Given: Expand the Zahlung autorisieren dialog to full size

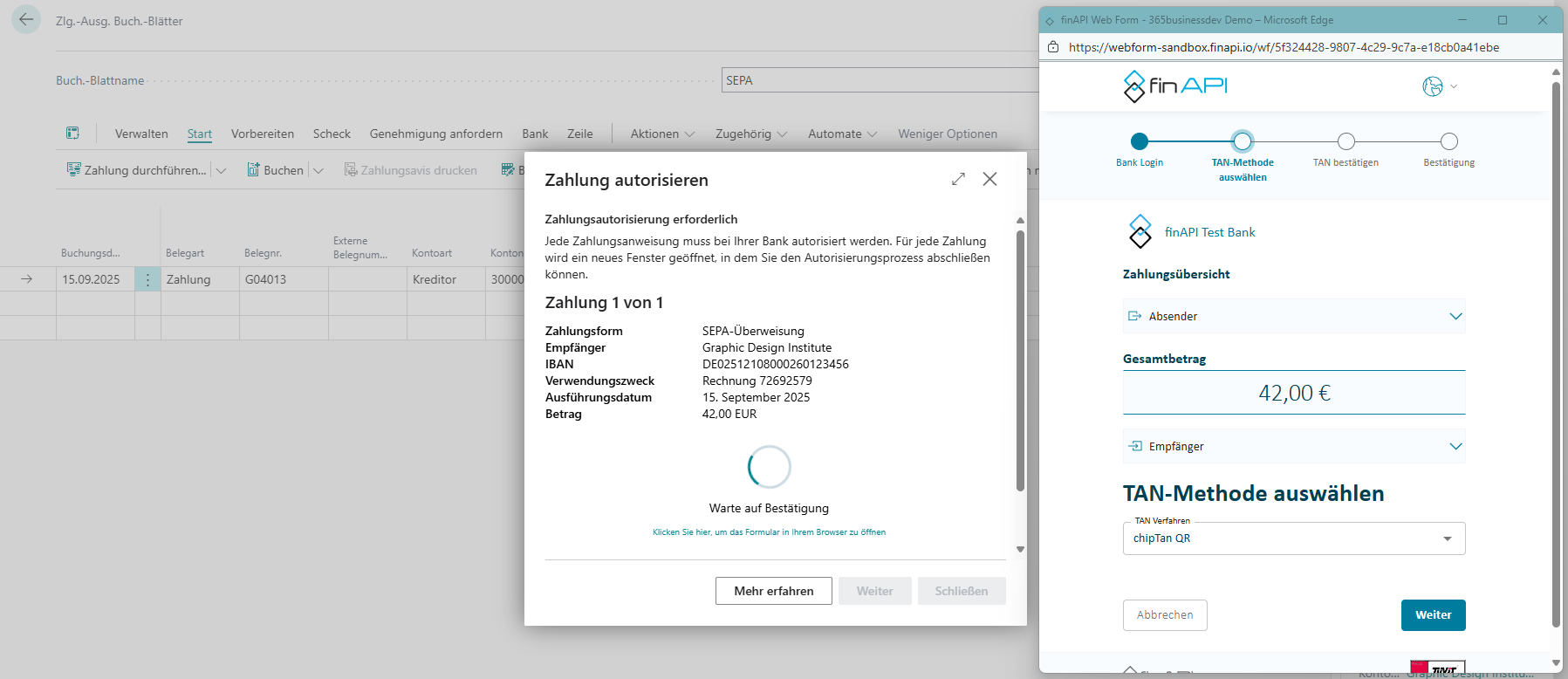Looking at the screenshot, I should 958,179.
